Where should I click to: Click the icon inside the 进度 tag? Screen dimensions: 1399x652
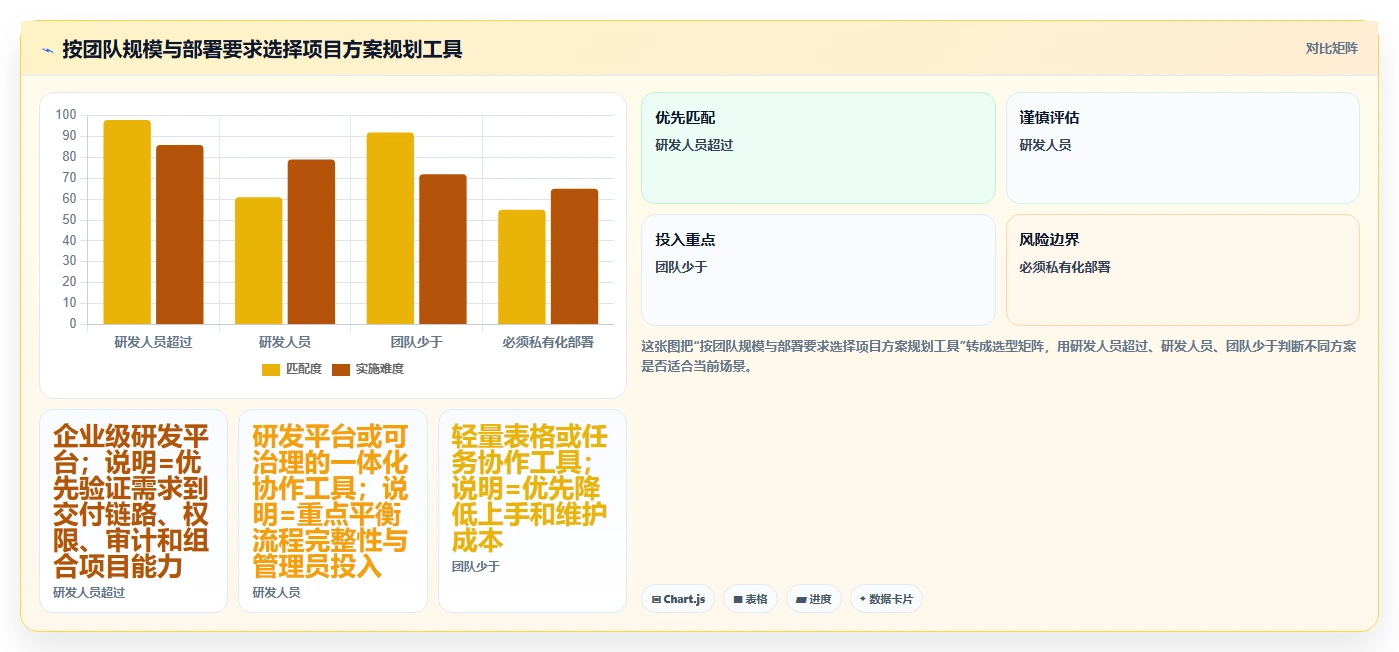pyautogui.click(x=801, y=600)
